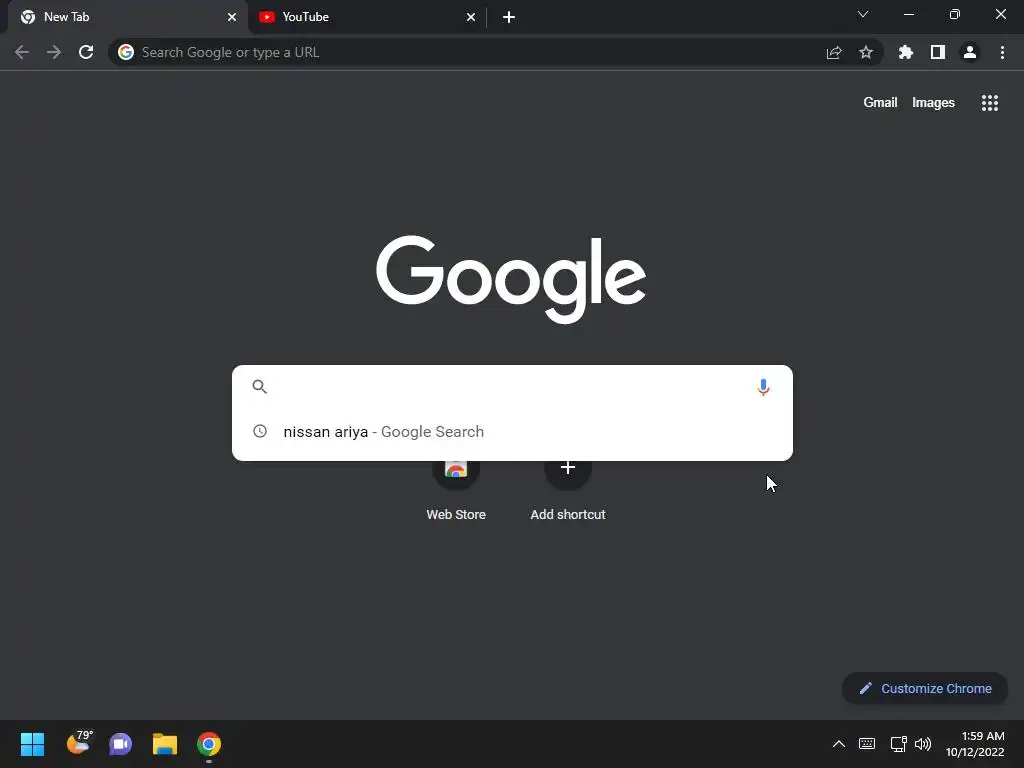Image resolution: width=1024 pixels, height=768 pixels.
Task: Start voice search with microphone icon
Action: (763, 387)
